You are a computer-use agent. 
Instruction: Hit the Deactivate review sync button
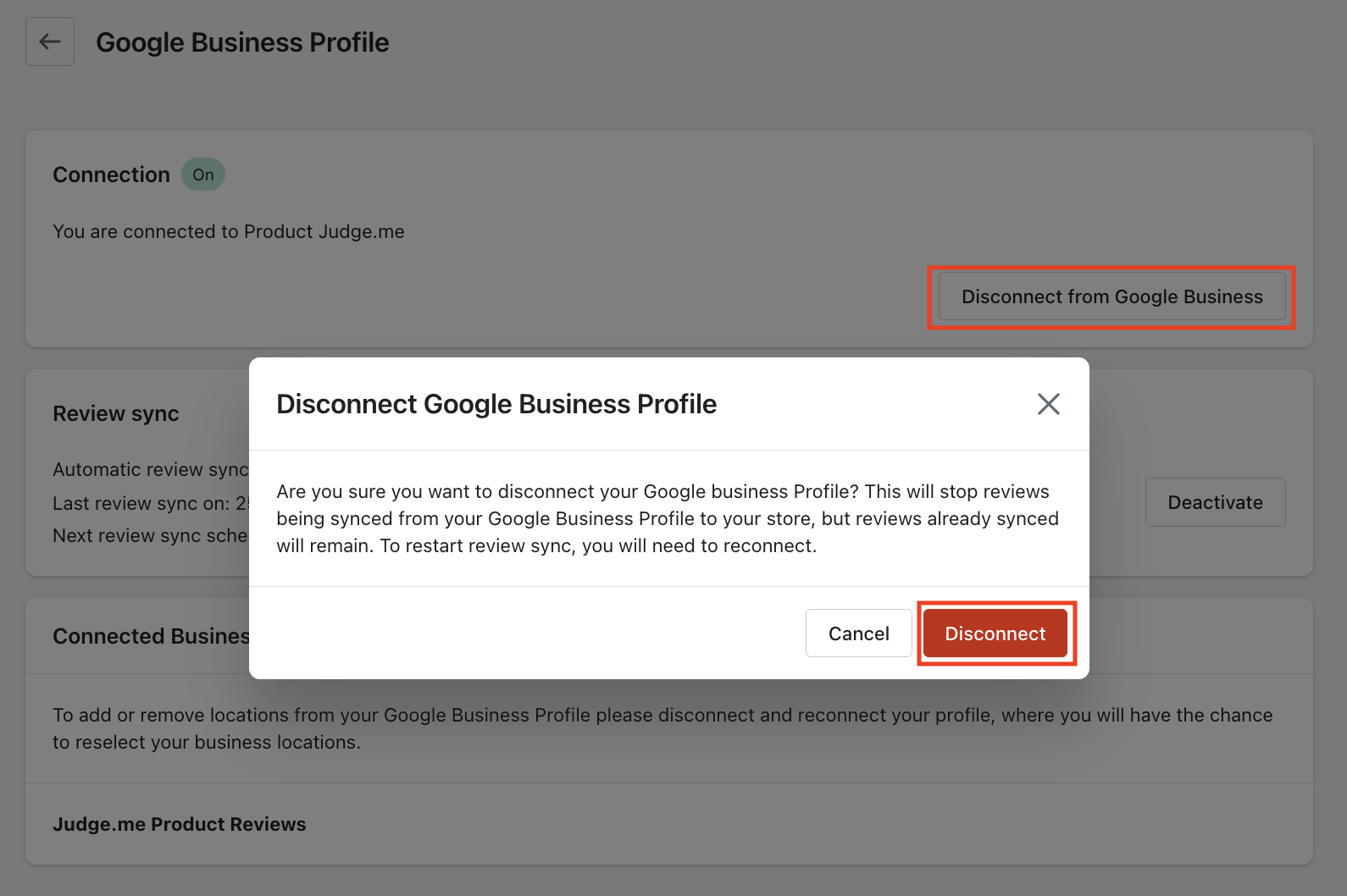pos(1215,502)
